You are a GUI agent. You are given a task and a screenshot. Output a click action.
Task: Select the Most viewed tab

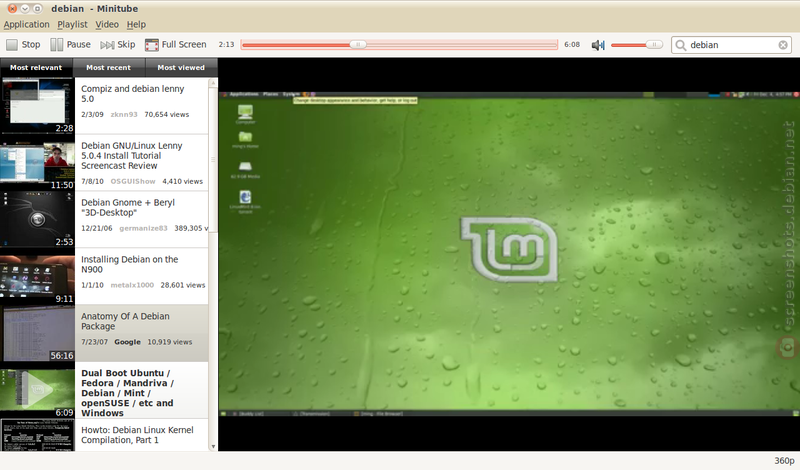click(x=181, y=67)
